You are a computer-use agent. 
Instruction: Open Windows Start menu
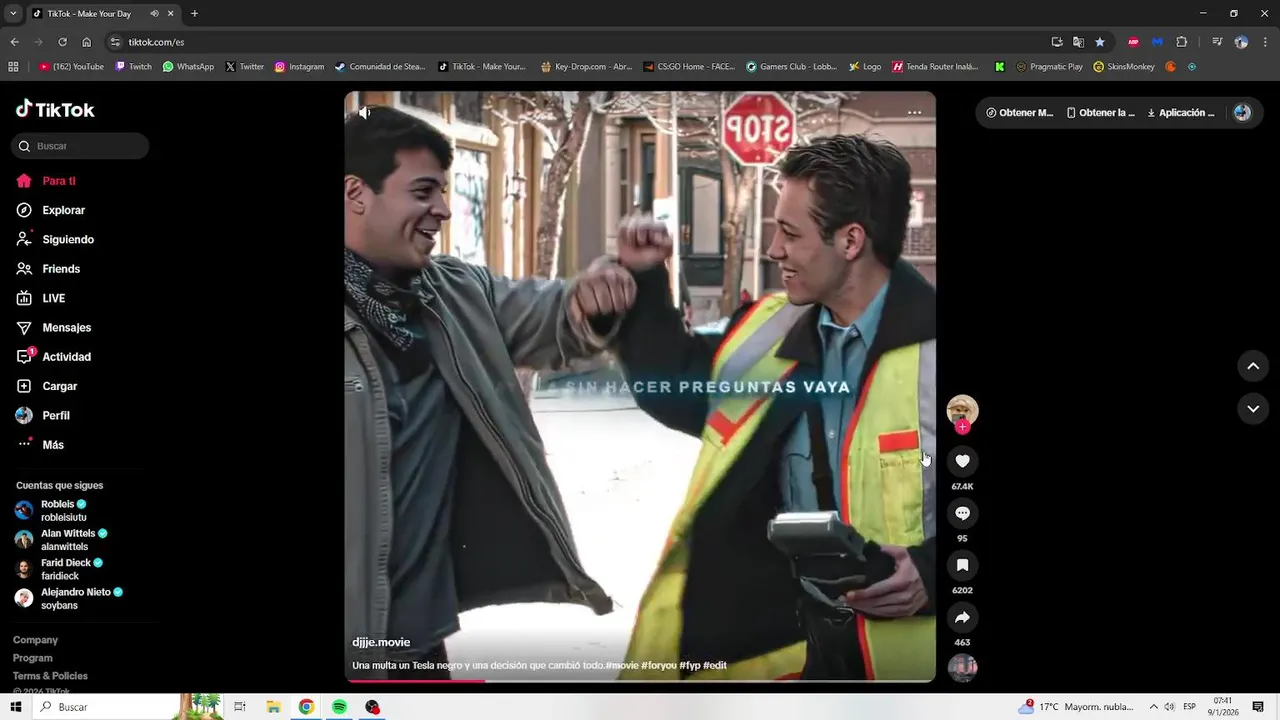click(15, 707)
